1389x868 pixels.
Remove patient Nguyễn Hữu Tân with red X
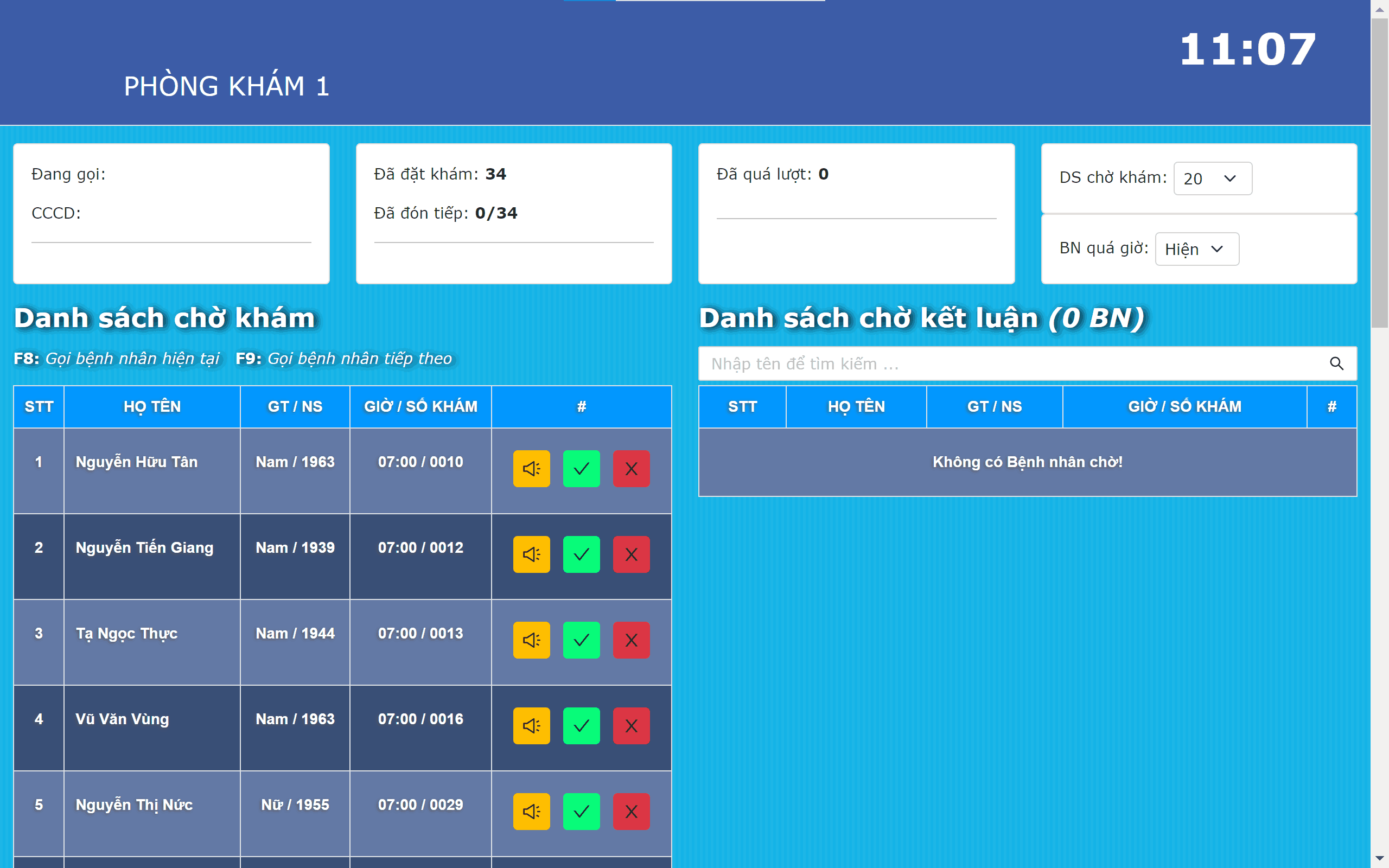click(631, 468)
